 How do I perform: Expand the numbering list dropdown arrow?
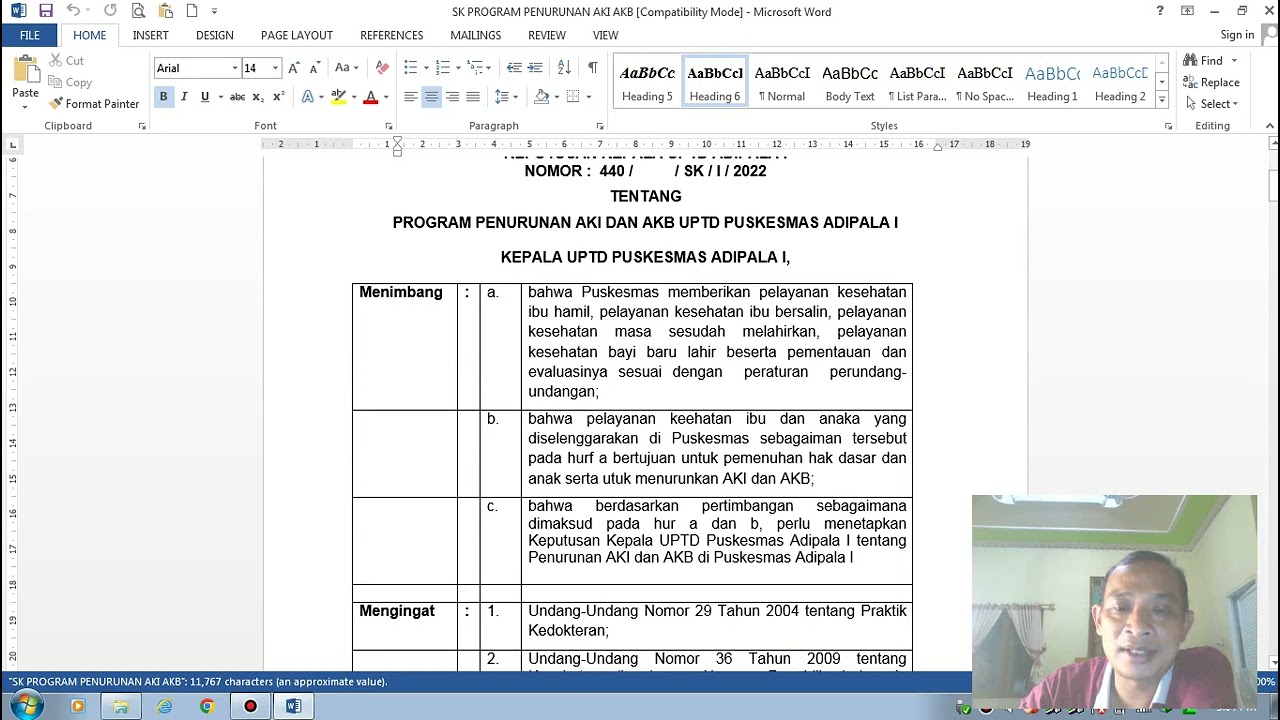coord(458,68)
